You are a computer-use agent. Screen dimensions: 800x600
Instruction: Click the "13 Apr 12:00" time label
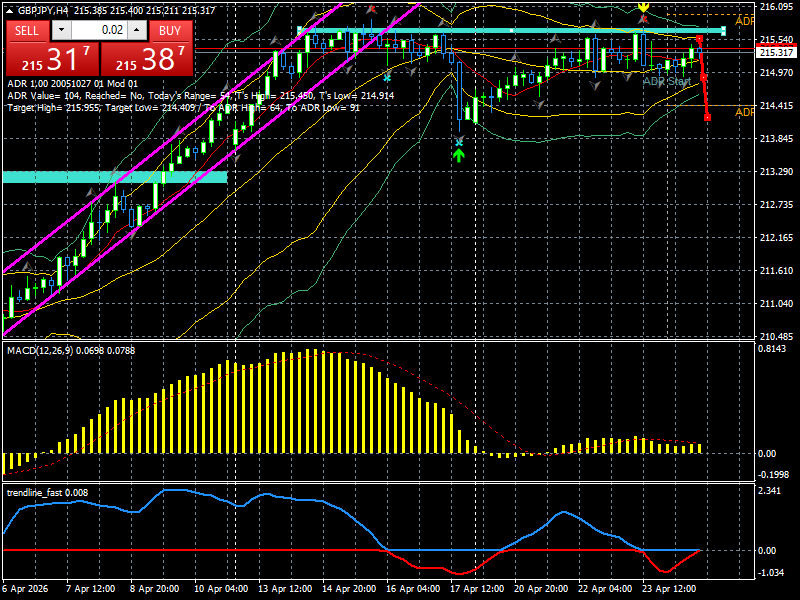285,589
